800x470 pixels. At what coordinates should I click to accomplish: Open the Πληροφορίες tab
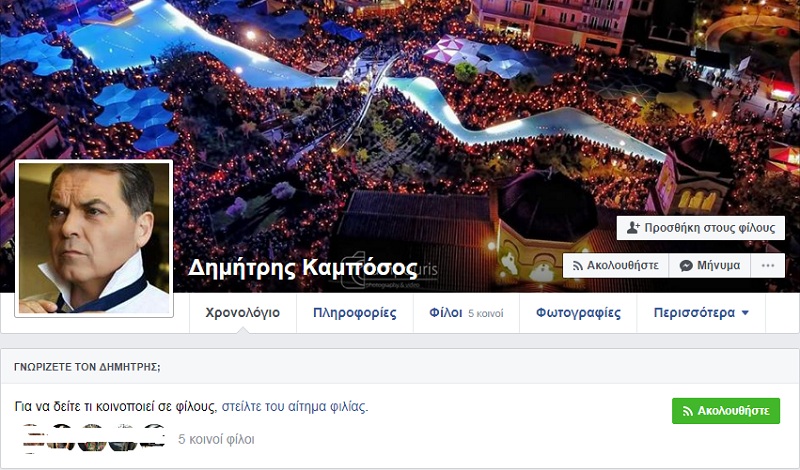(355, 313)
